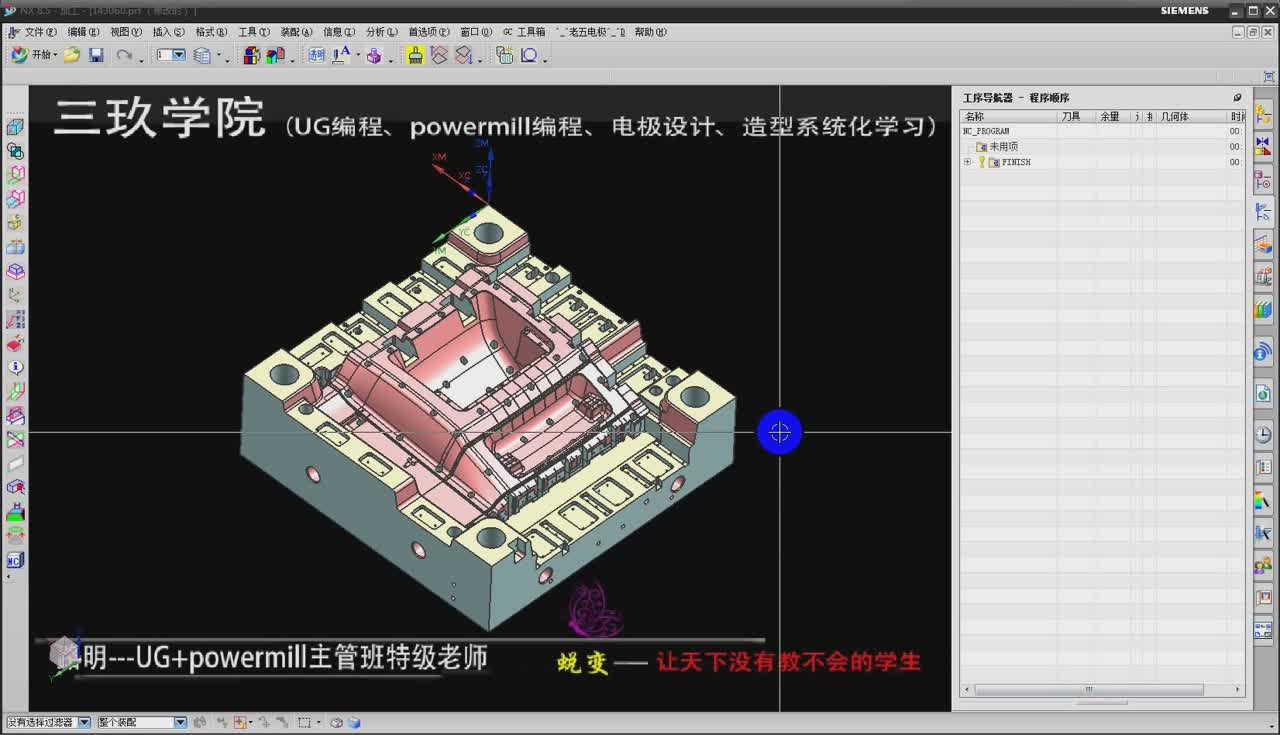Image resolution: width=1280 pixels, height=735 pixels.
Task: Open the 插入 (Insert) menu
Action: pyautogui.click(x=168, y=32)
